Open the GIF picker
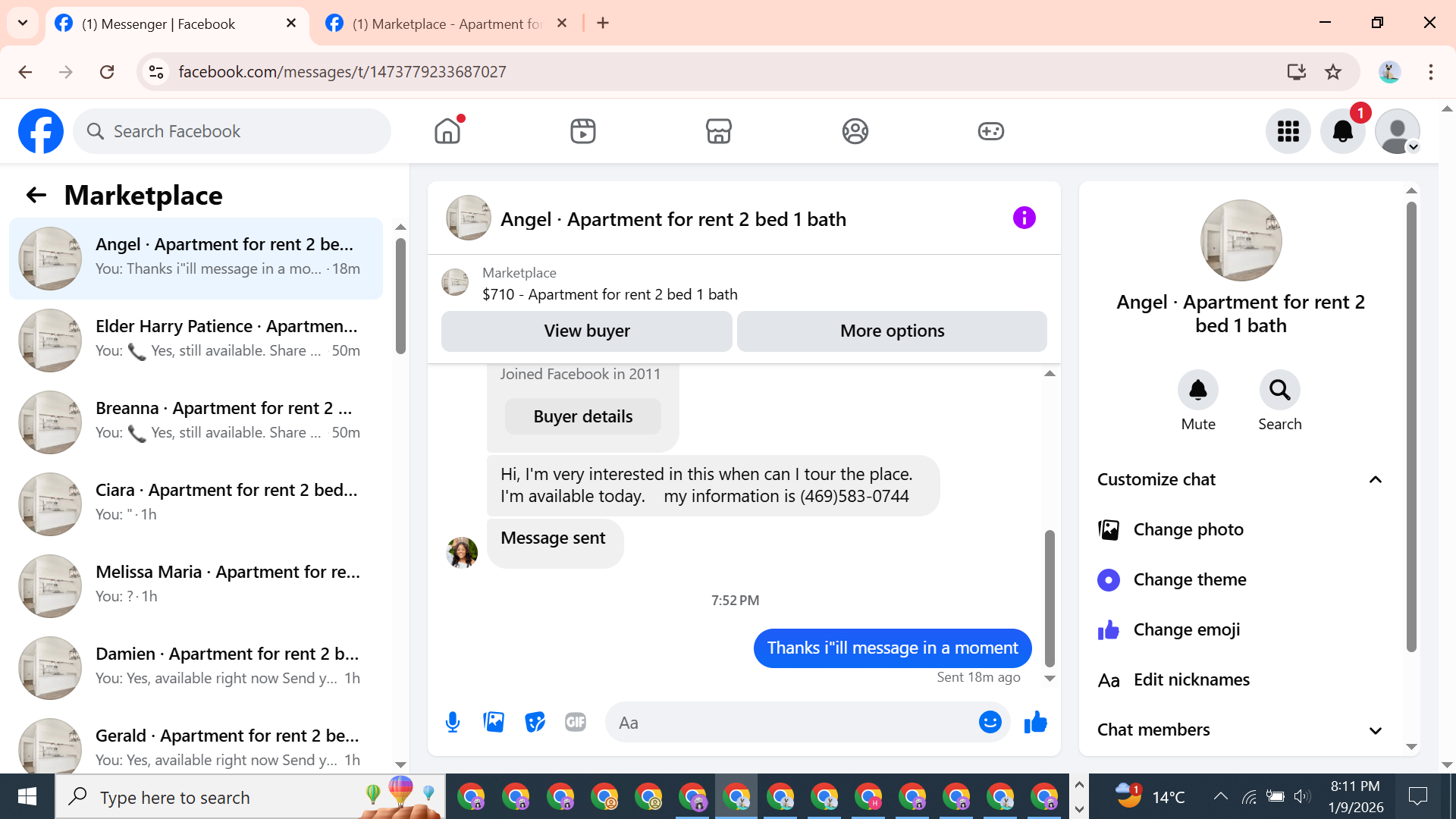1456x819 pixels. 576,722
